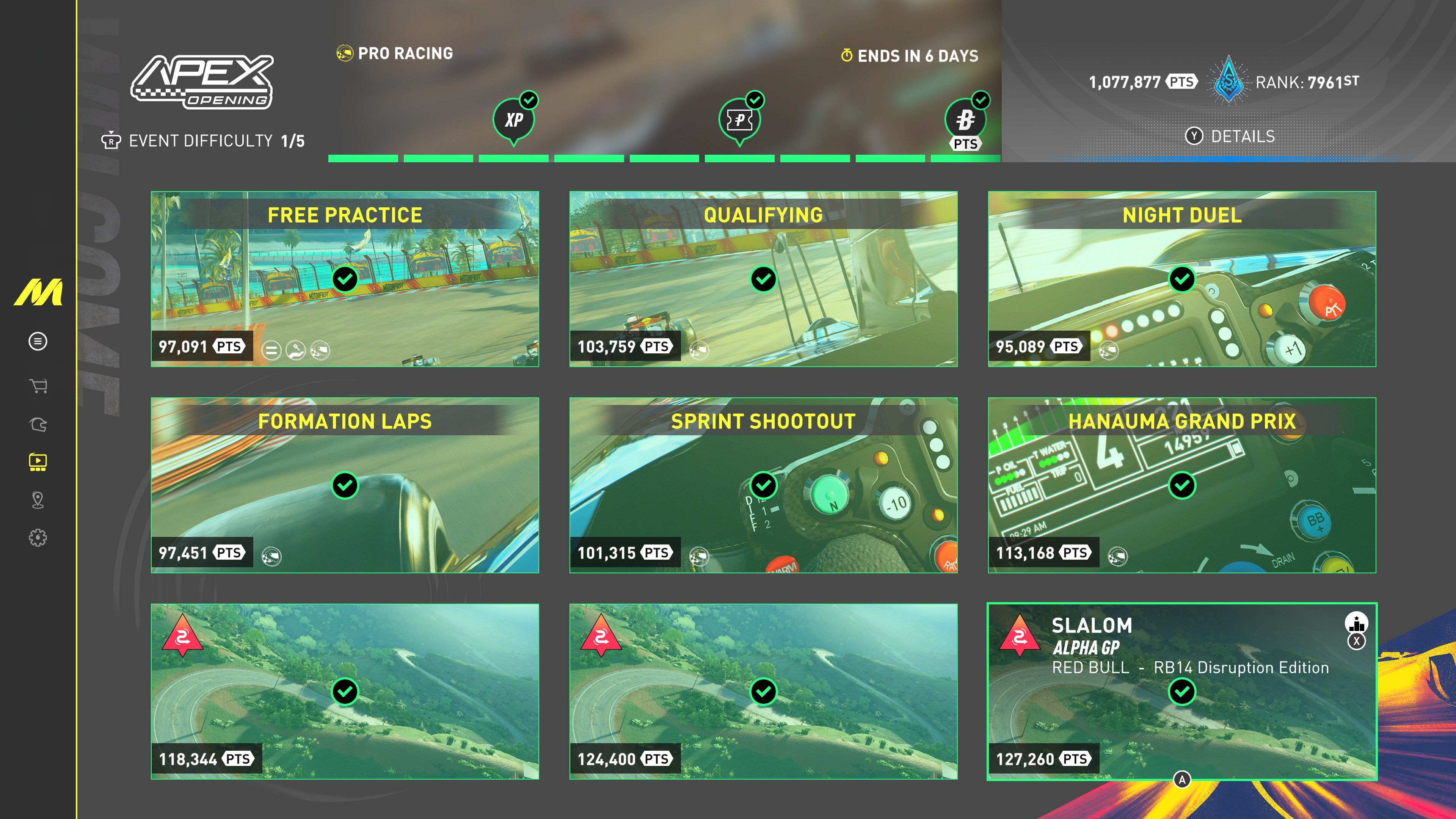Click the checkered flag icon on Qualifying card
1456x819 pixels.
point(699,350)
